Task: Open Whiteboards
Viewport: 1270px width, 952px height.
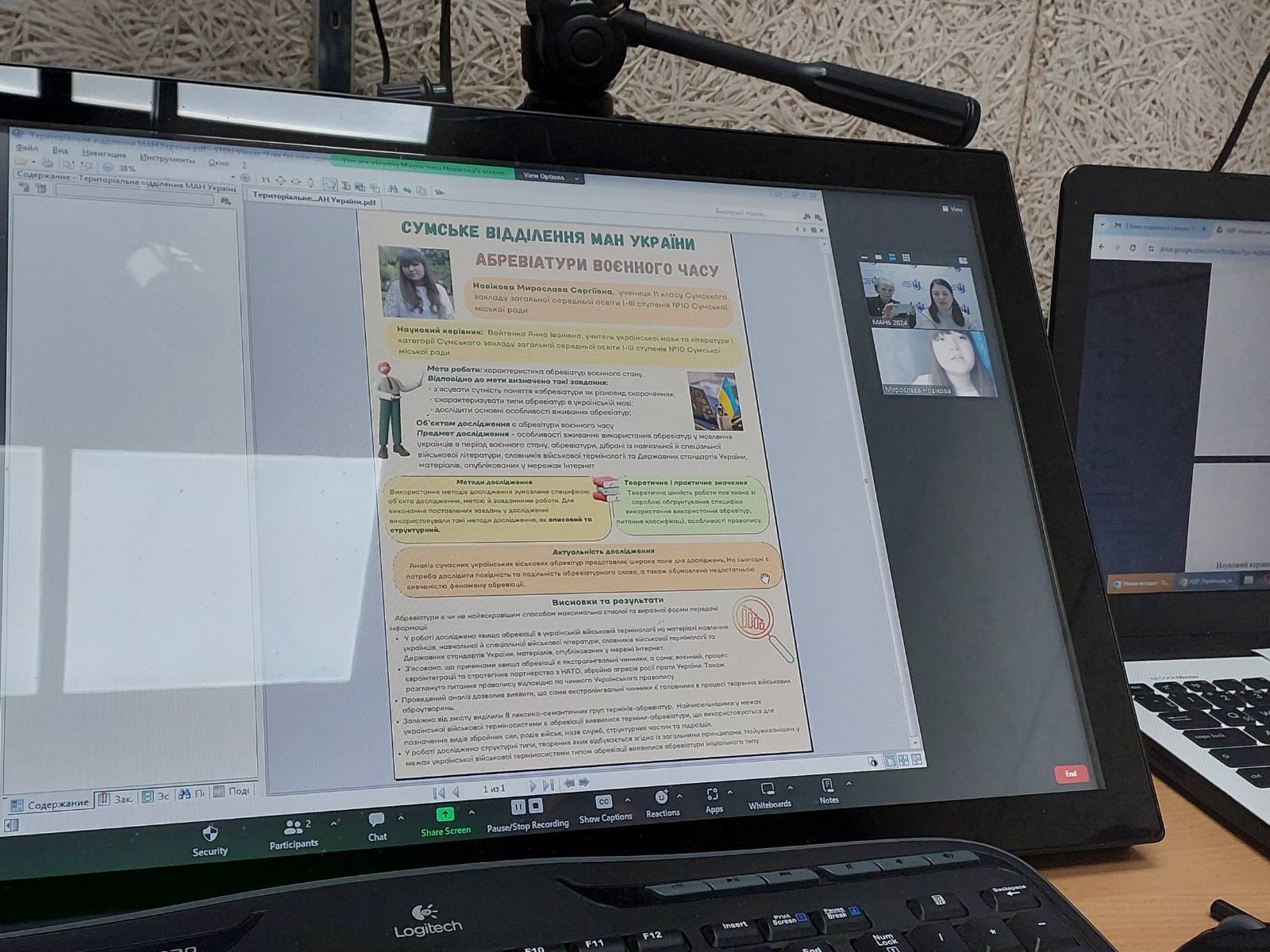Action: coord(768,793)
